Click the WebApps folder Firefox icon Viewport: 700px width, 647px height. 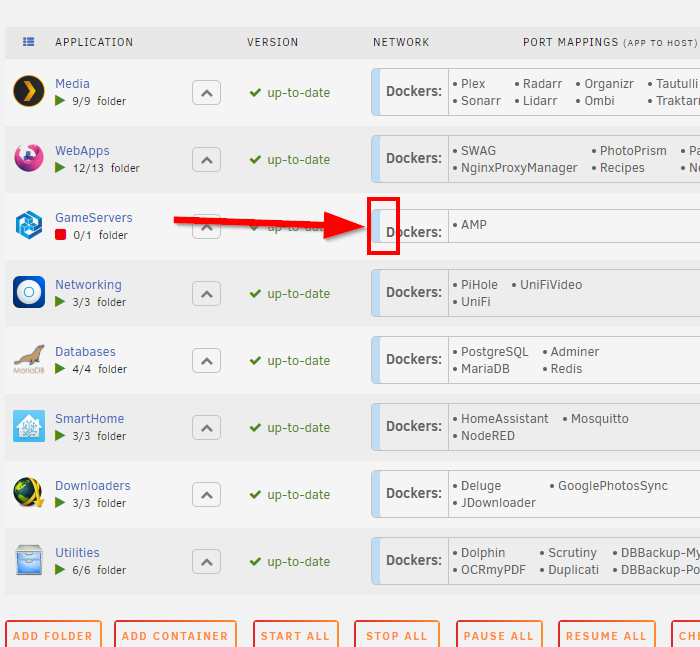tap(29, 158)
